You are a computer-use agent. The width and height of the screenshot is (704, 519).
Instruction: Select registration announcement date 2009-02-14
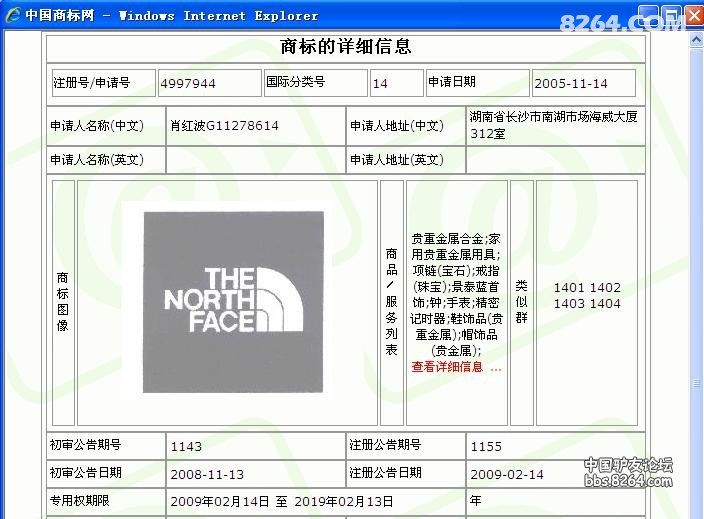pyautogui.click(x=507, y=475)
